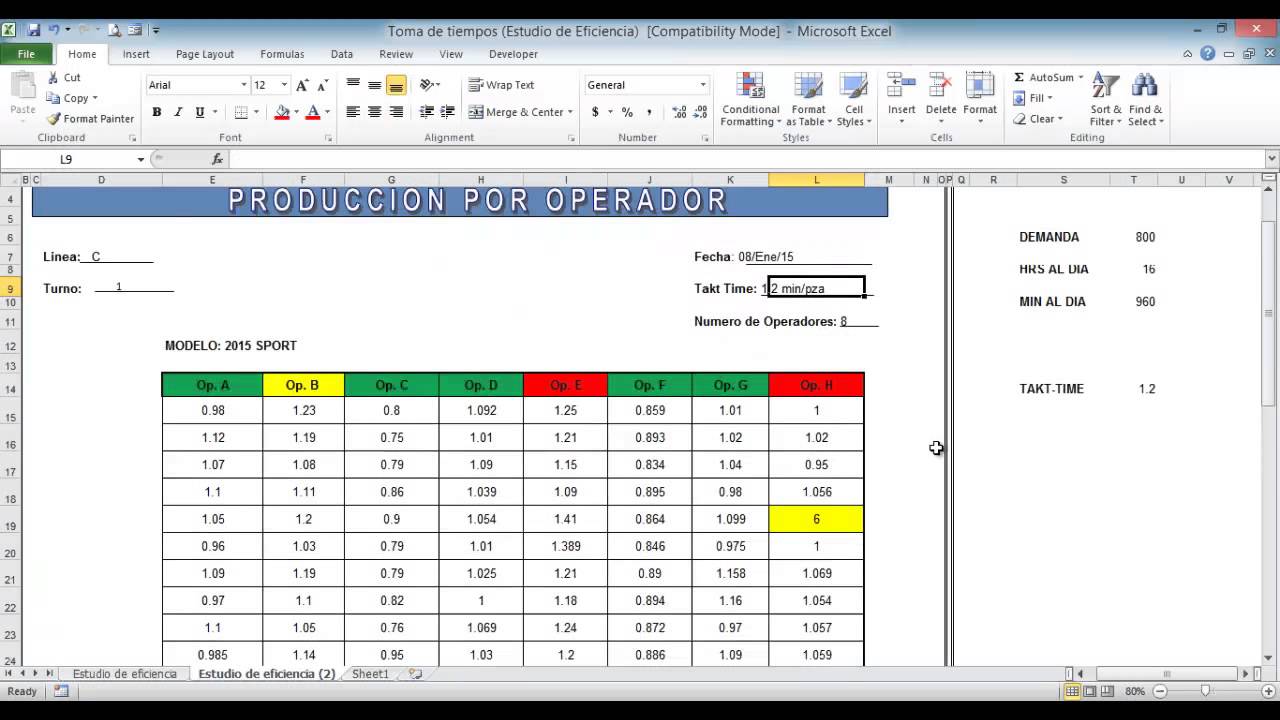
Task: Click AutoSum sigma icon
Action: click(1019, 77)
